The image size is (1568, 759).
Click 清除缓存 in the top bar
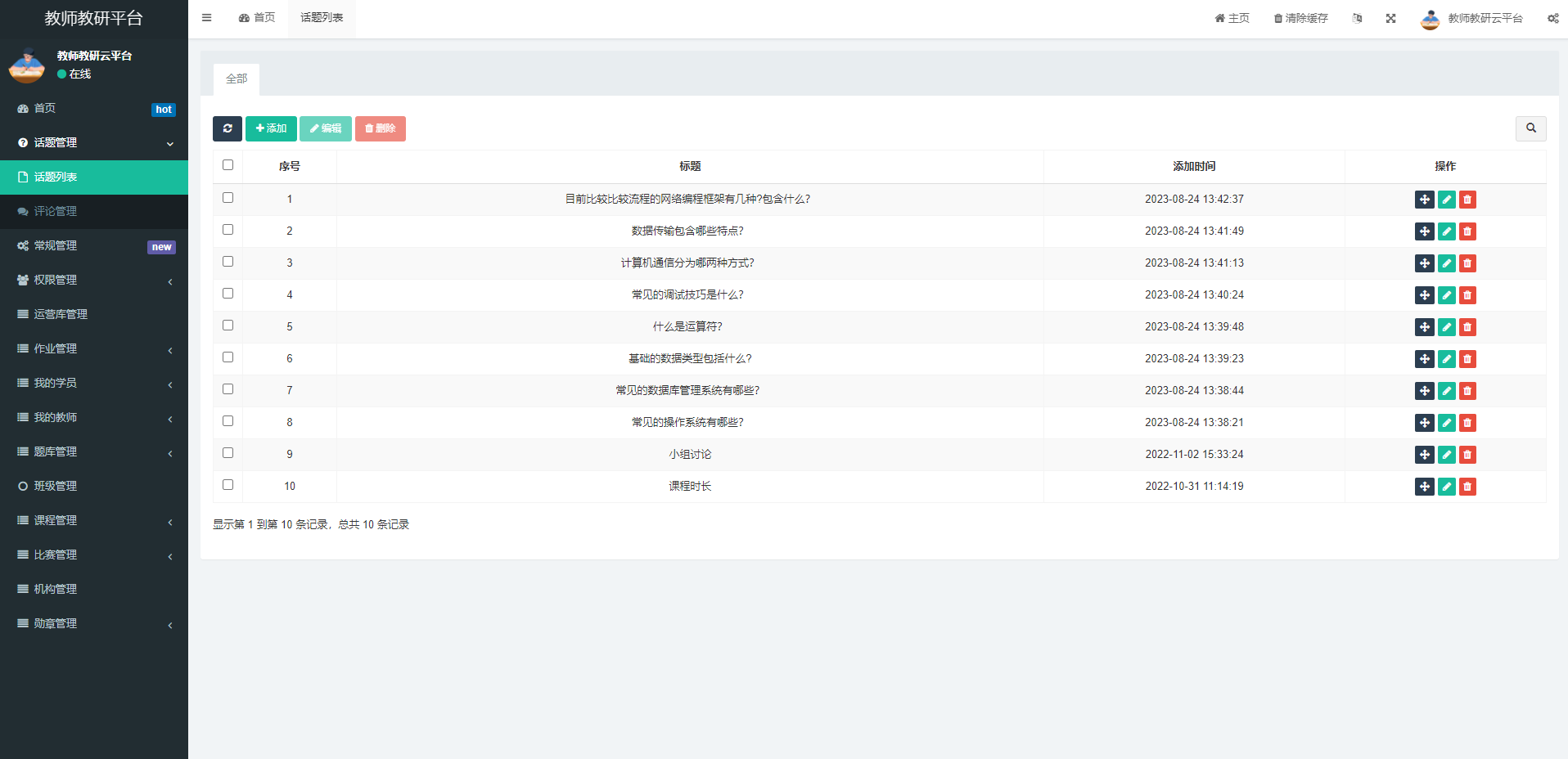click(x=1300, y=18)
